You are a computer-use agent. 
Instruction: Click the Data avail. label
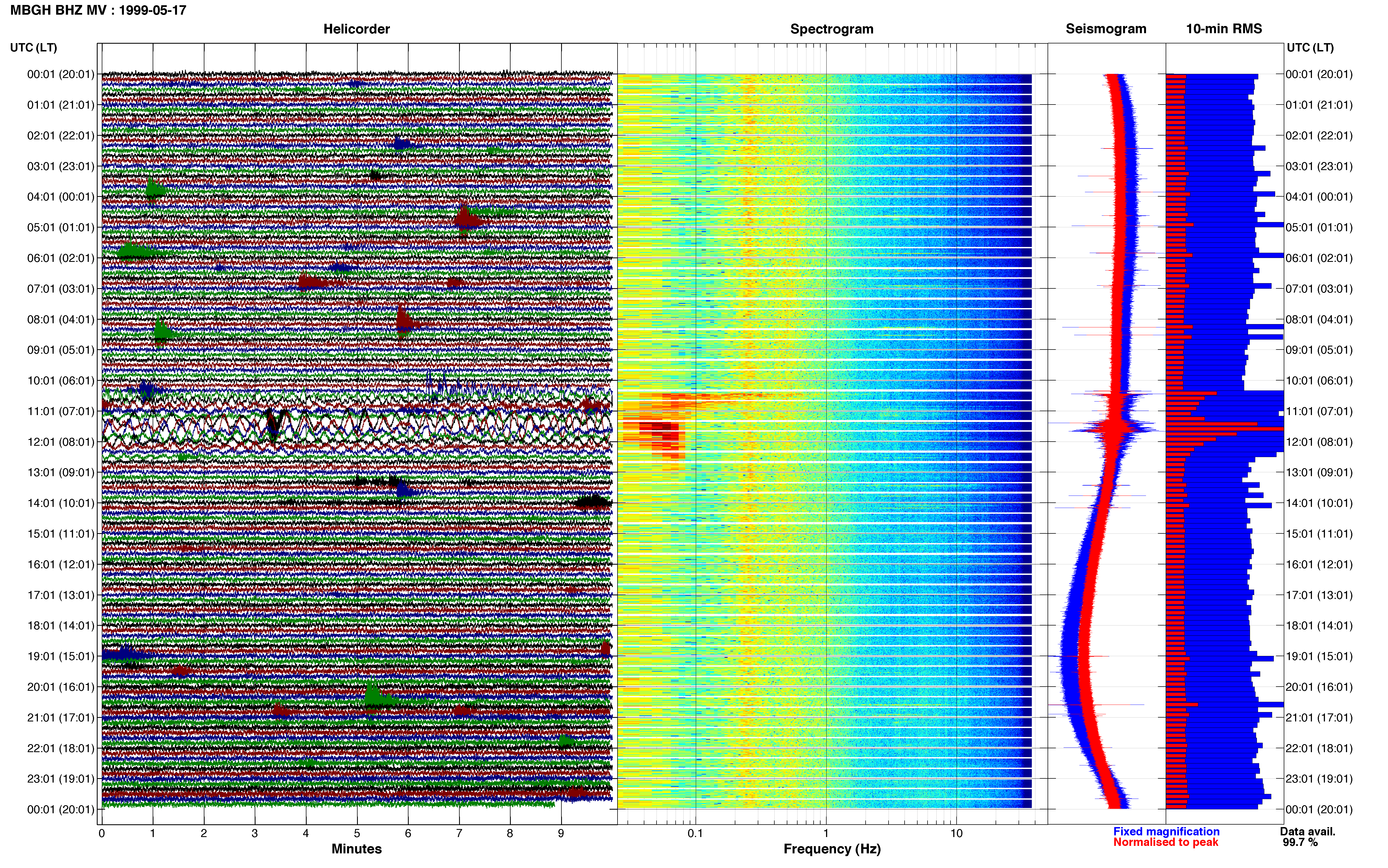pos(1308,831)
